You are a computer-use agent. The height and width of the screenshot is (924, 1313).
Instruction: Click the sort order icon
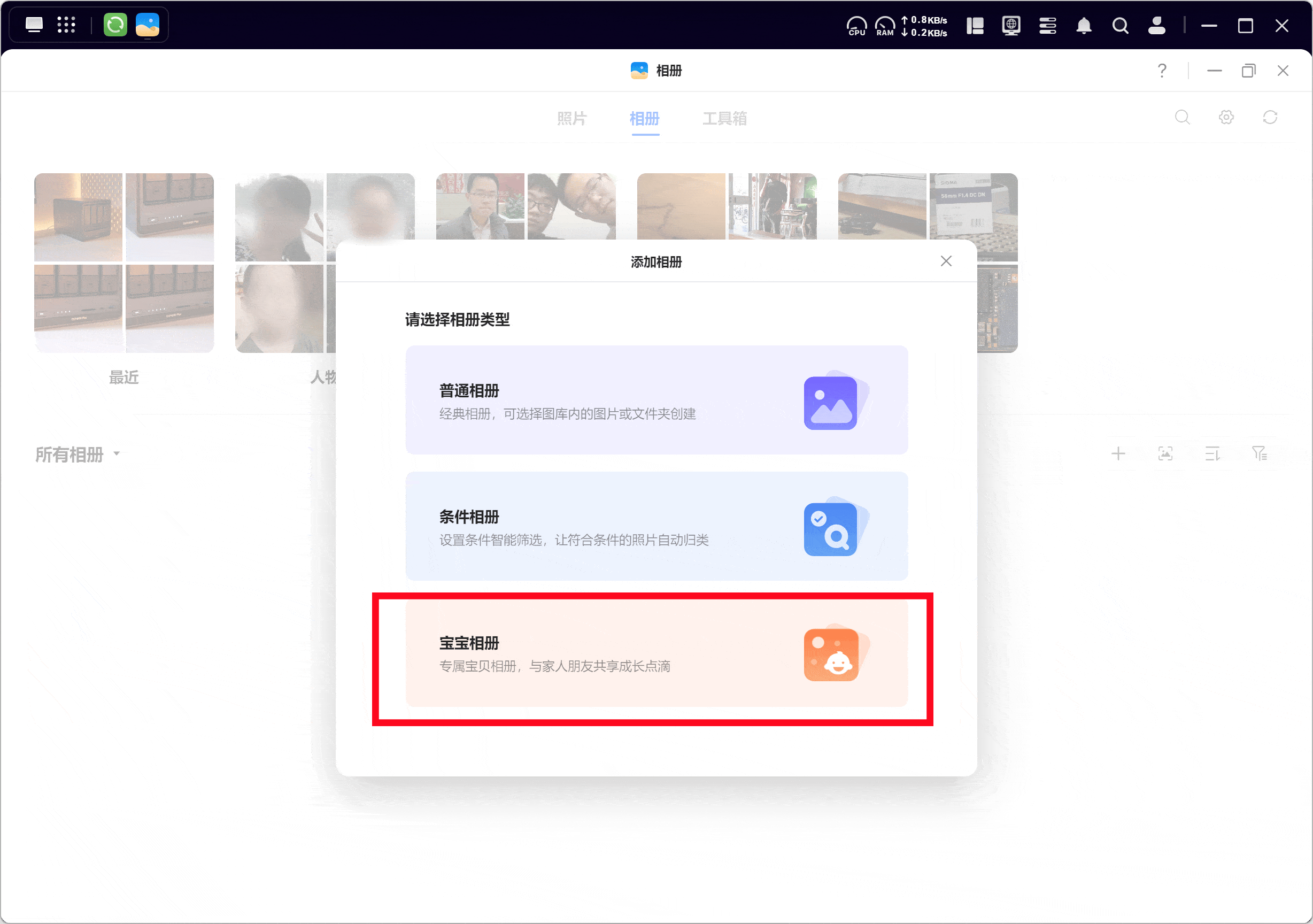[1212, 455]
